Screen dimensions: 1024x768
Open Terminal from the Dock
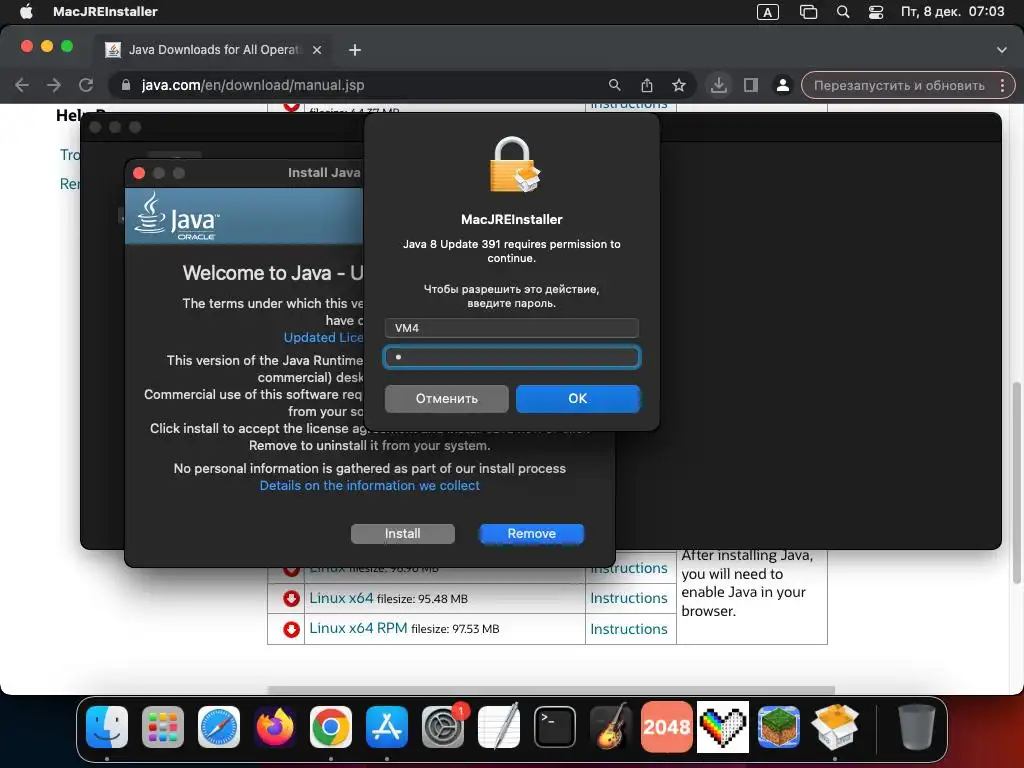555,726
